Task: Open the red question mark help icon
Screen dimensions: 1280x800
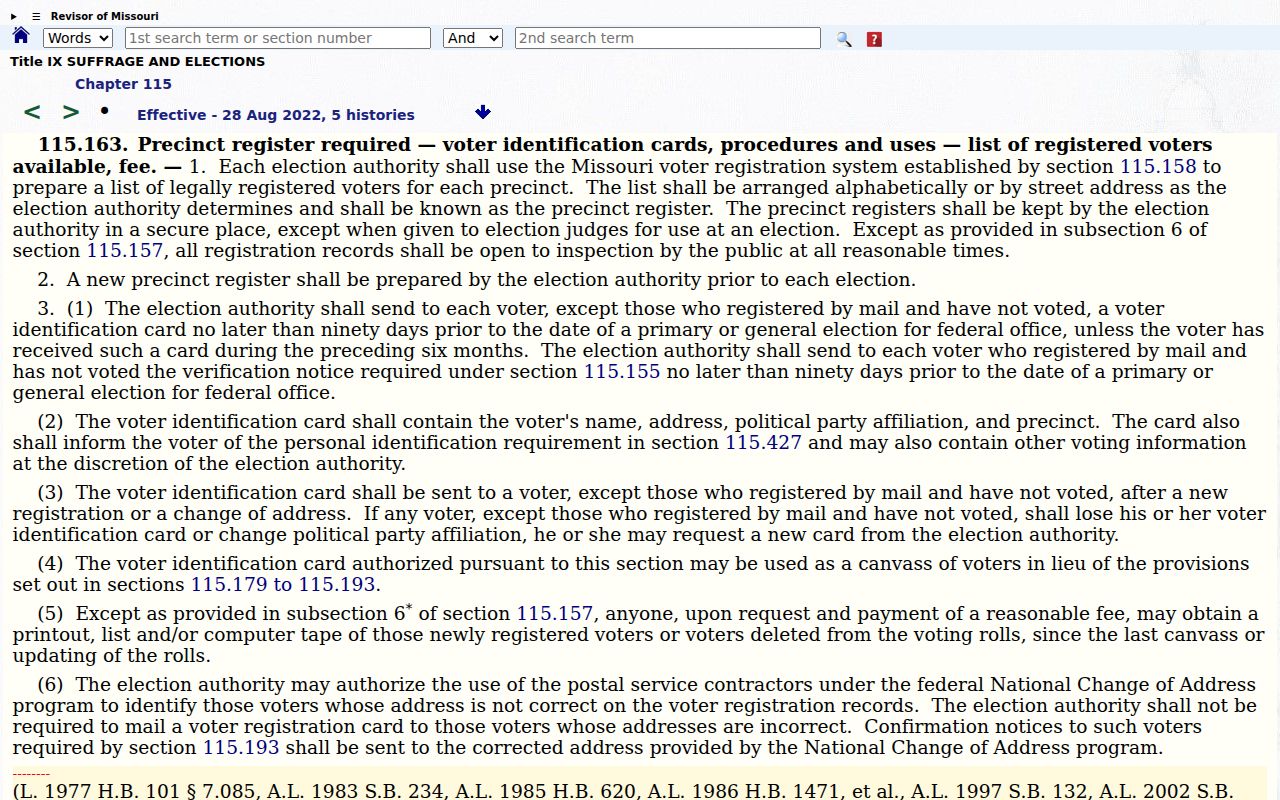Action: tap(874, 39)
